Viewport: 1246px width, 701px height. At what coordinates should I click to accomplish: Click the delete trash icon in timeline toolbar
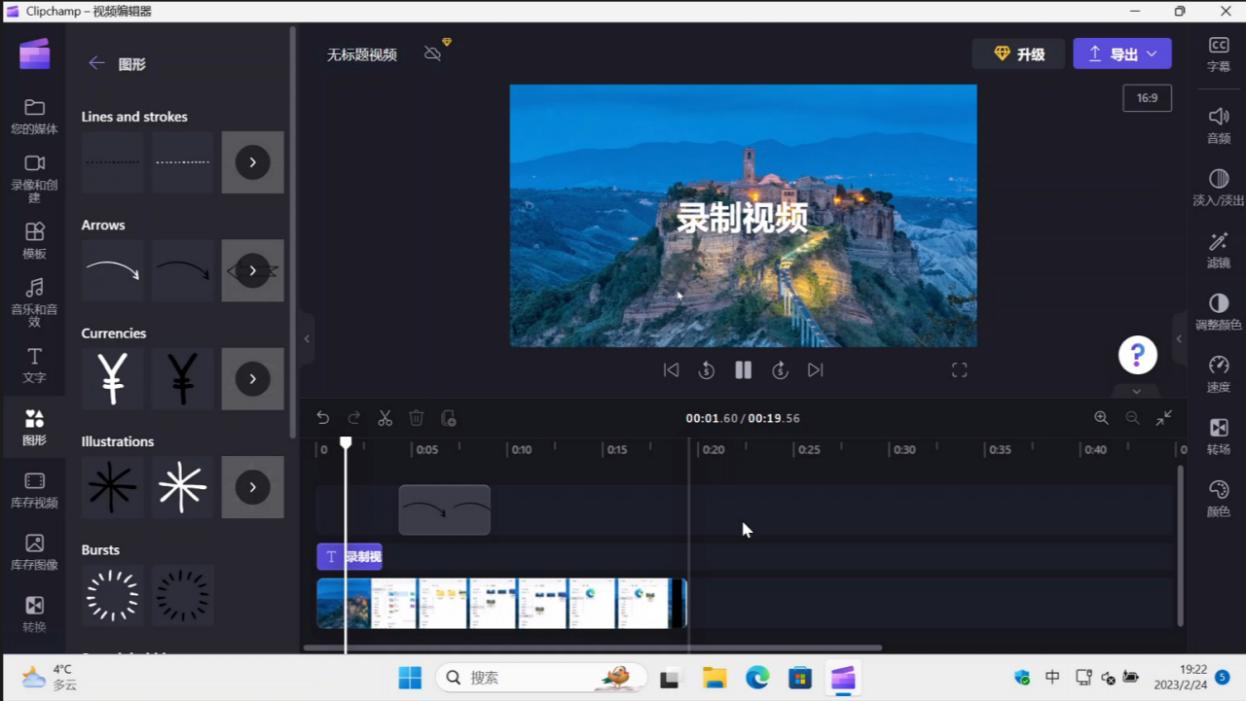click(x=416, y=418)
